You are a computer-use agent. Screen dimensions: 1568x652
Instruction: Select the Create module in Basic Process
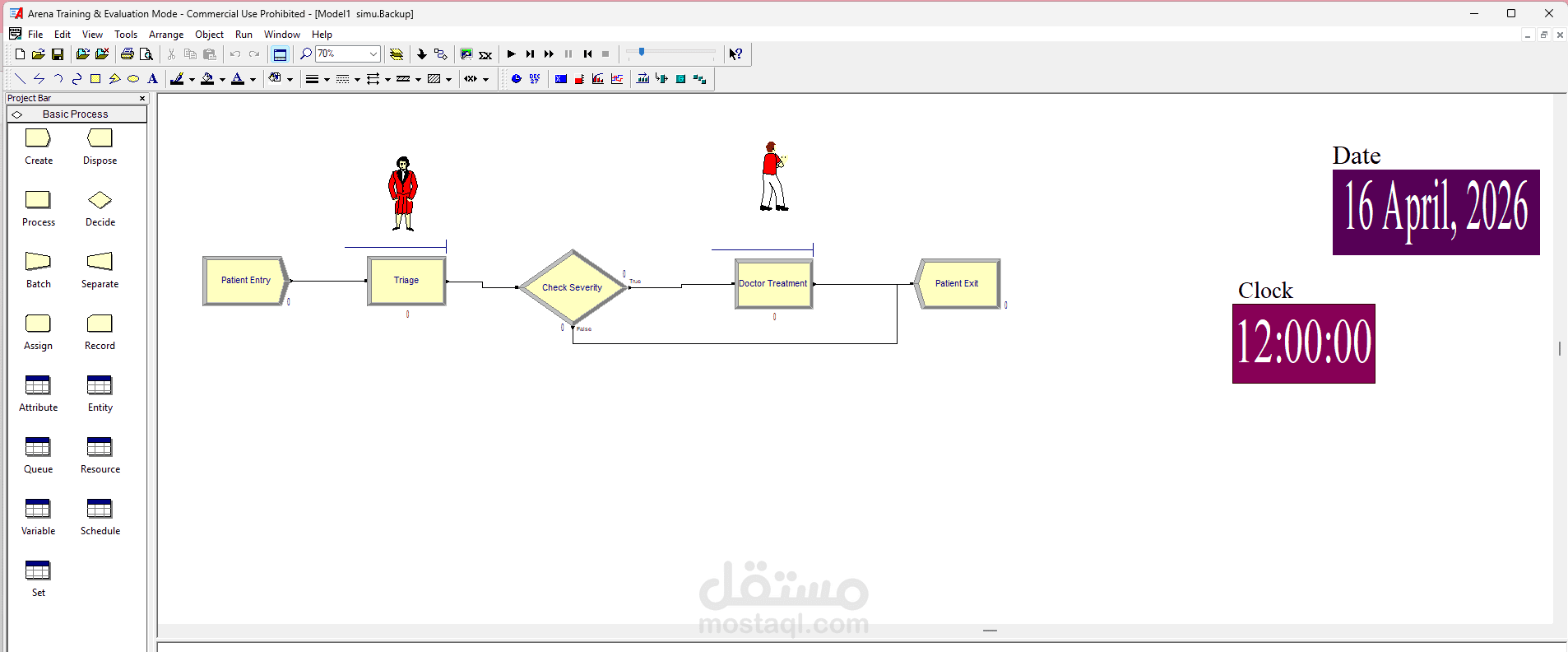click(39, 147)
